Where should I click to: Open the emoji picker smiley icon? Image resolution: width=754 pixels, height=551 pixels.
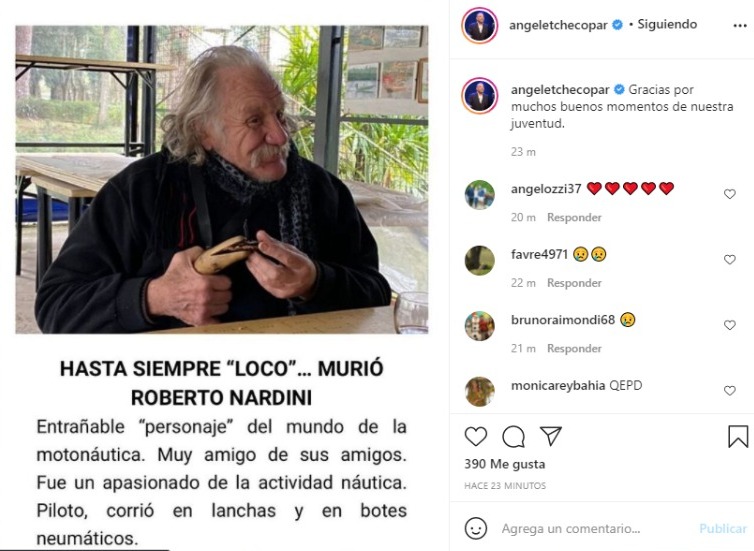(x=476, y=528)
